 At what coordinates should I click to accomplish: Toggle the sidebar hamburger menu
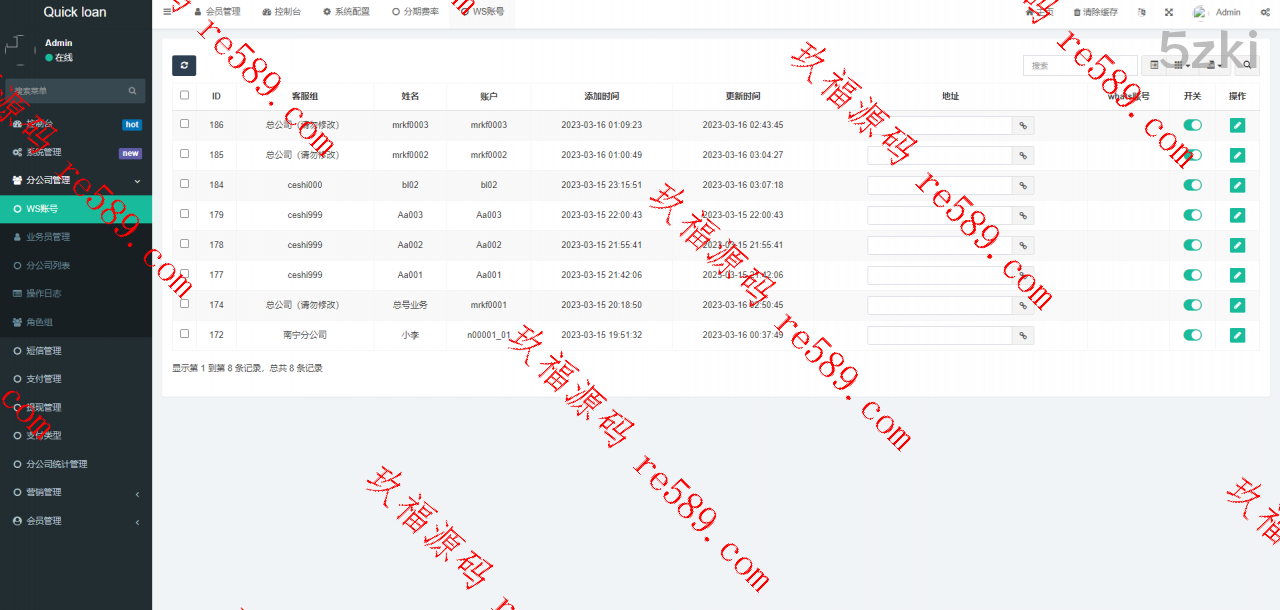click(167, 12)
